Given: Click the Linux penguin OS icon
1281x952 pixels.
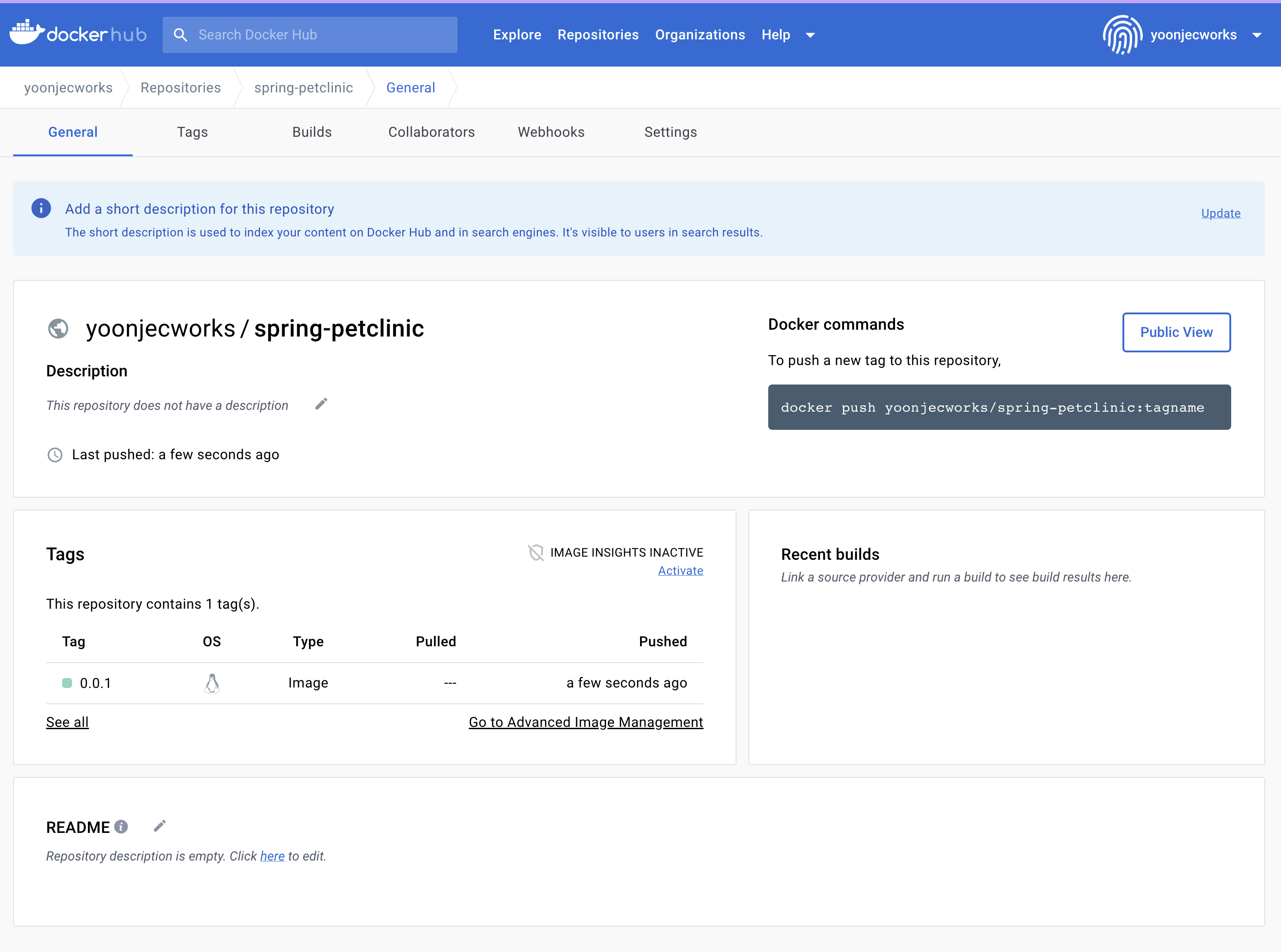Looking at the screenshot, I should coord(212,683).
